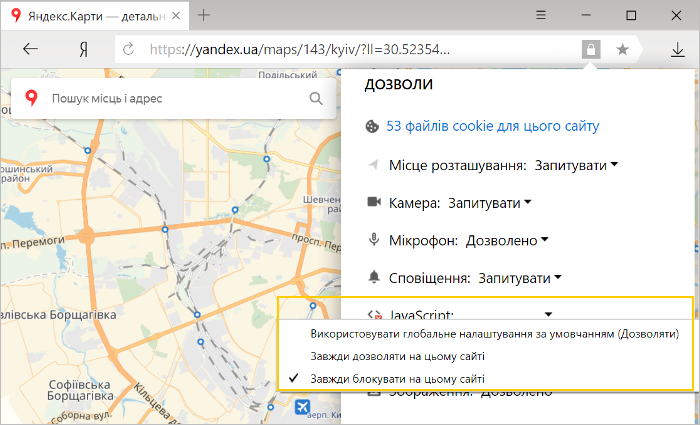Image resolution: width=700 pixels, height=425 pixels.
Task: Open the Yandex home button (Я)
Action: pyautogui.click(x=83, y=50)
